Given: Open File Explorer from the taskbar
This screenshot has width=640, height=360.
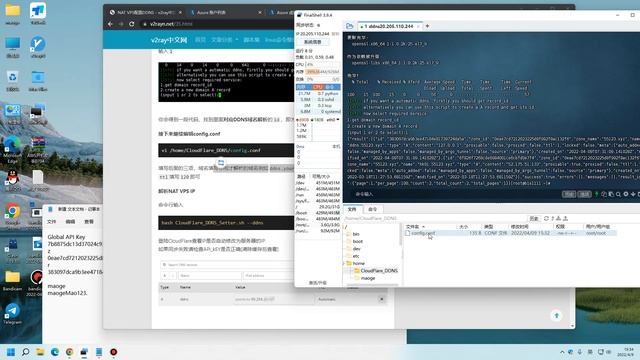Looking at the screenshot, I should pyautogui.click(x=40, y=352).
